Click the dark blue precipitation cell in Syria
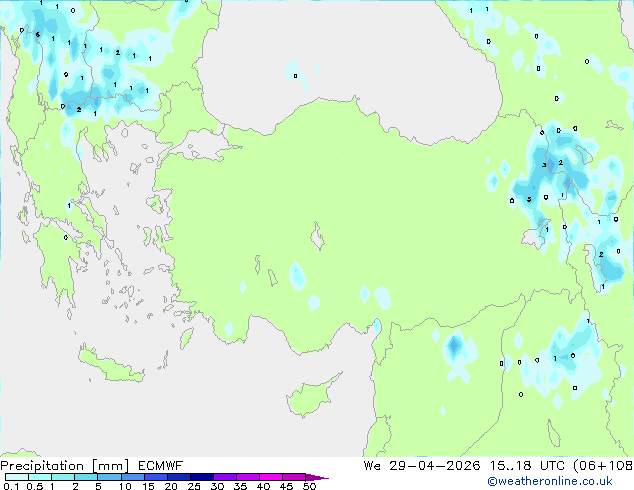Screen dimensions: 634x490 coord(454,346)
